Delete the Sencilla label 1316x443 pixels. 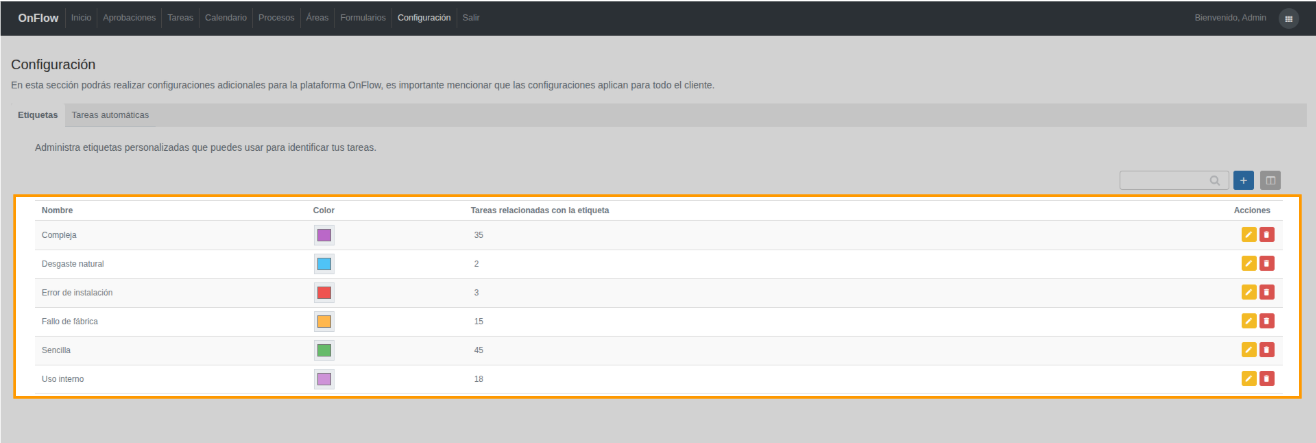pos(1266,350)
